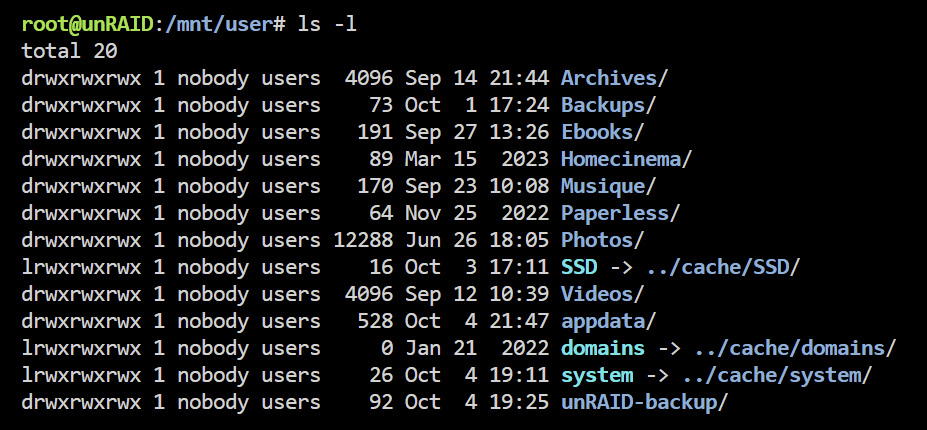The height and width of the screenshot is (430, 927).
Task: Select the appdata/ folder name
Action: (x=608, y=321)
